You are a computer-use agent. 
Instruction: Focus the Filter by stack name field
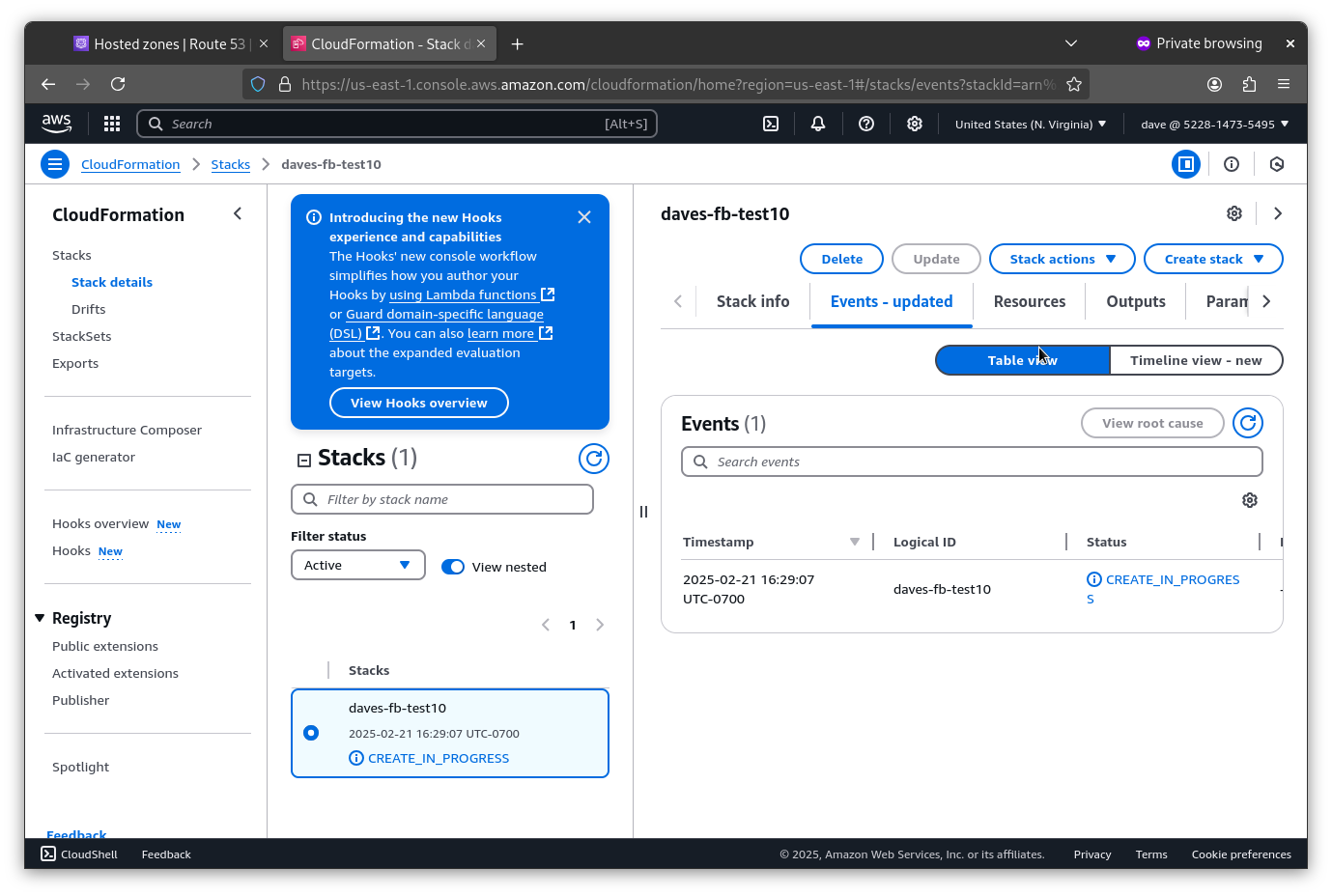[x=442, y=499]
